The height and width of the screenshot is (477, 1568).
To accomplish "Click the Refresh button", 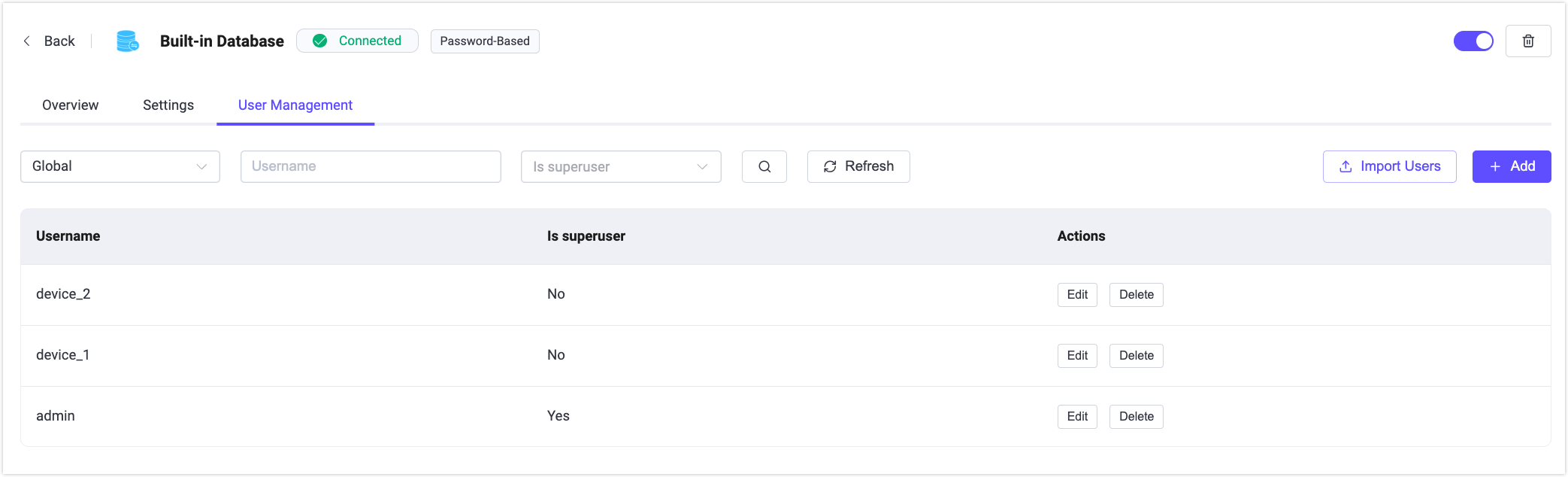I will (x=858, y=167).
